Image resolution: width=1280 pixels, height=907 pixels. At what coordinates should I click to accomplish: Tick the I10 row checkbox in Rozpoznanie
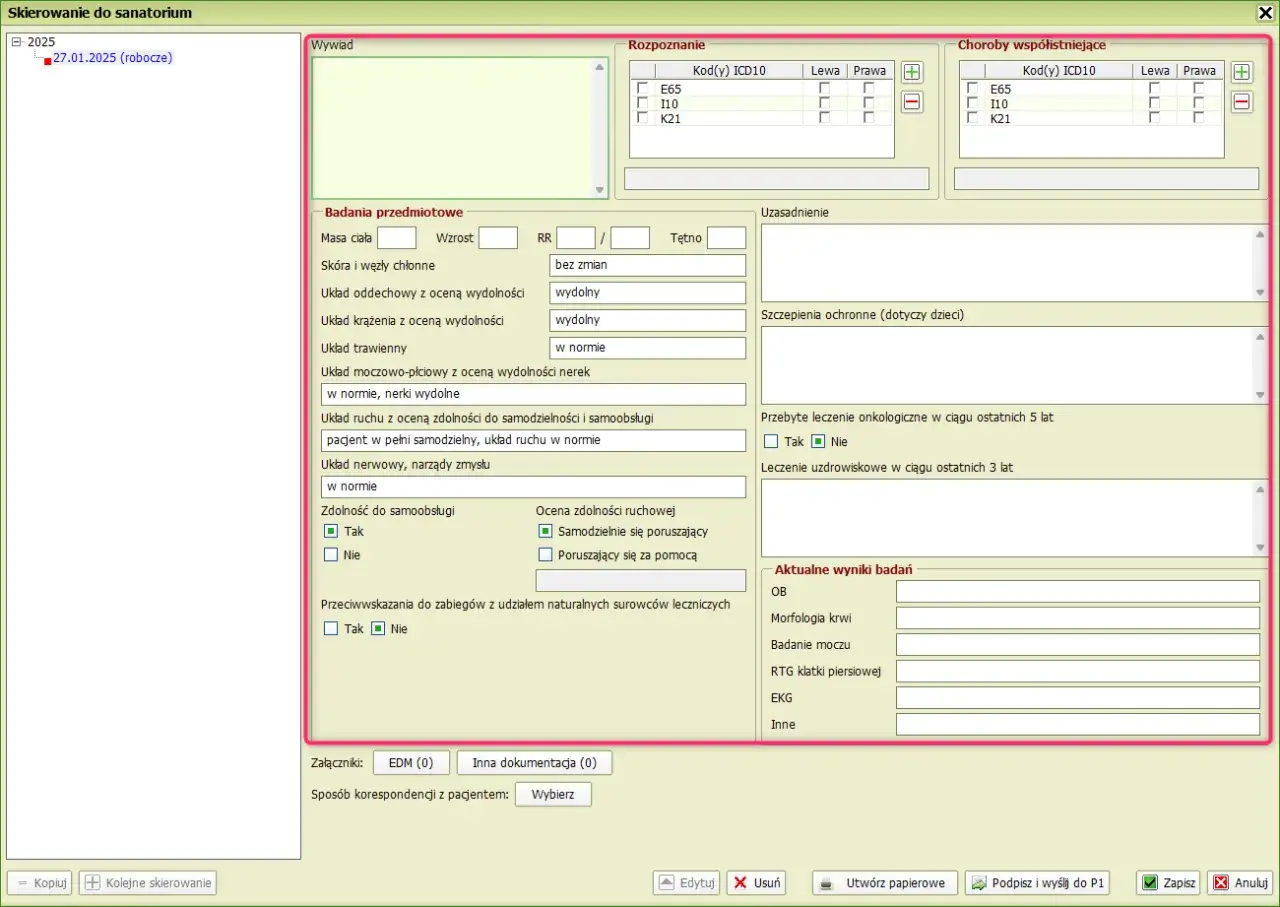(x=642, y=103)
